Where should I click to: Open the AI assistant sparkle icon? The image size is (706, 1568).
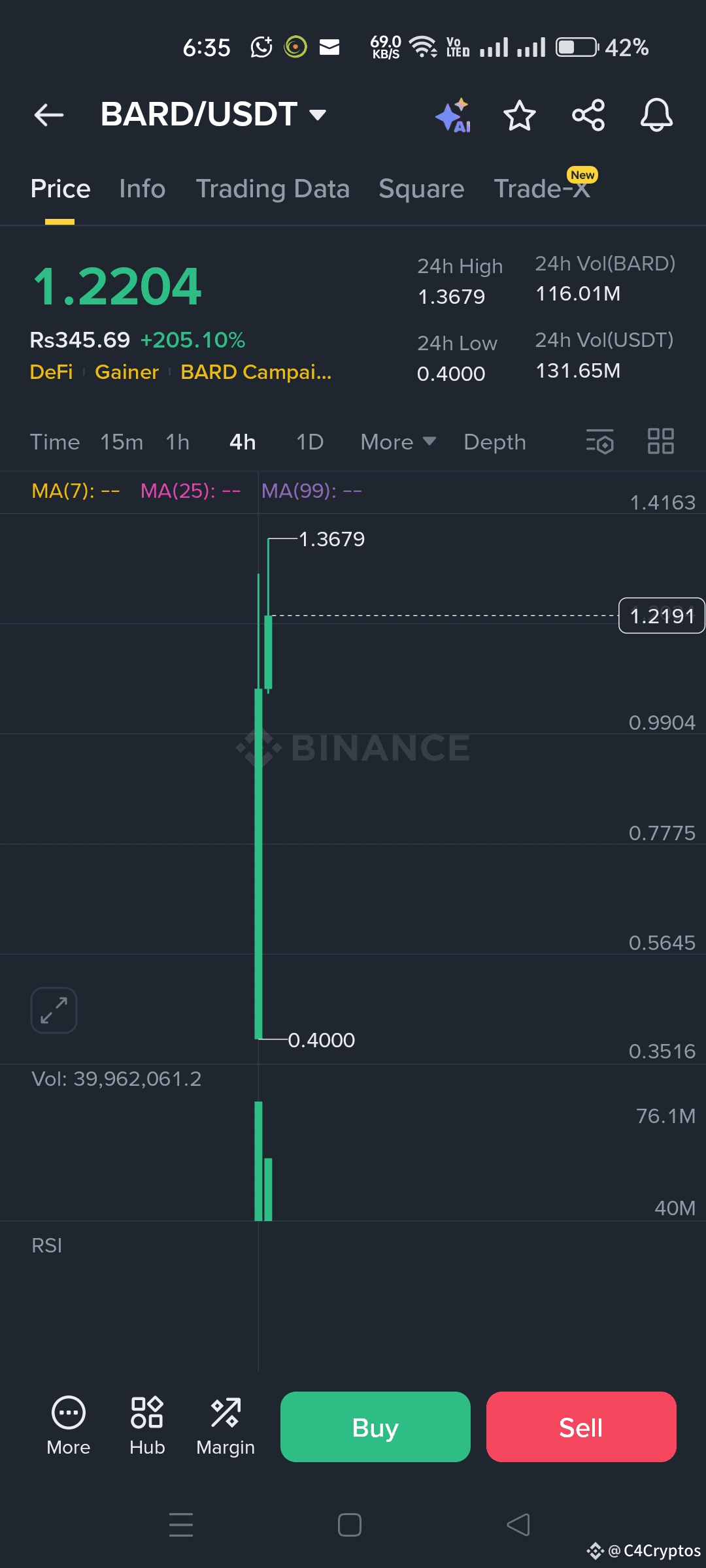pyautogui.click(x=454, y=116)
